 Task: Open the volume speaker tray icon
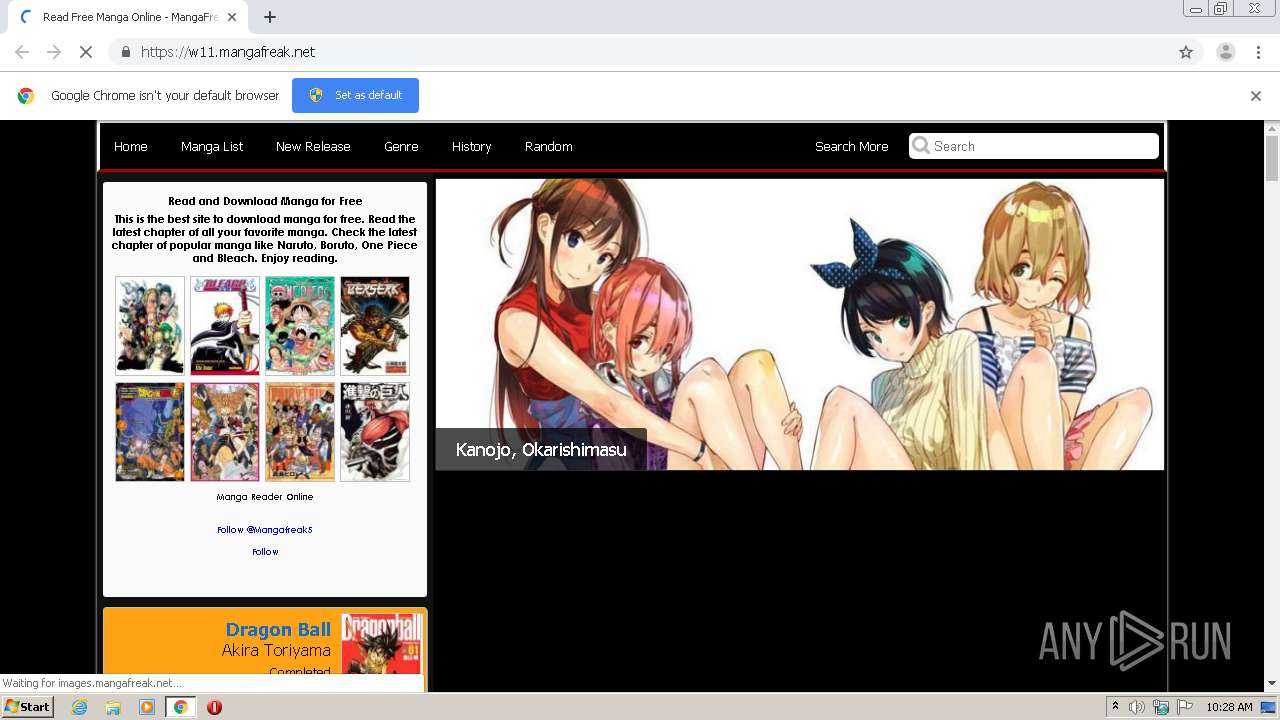(x=1137, y=707)
